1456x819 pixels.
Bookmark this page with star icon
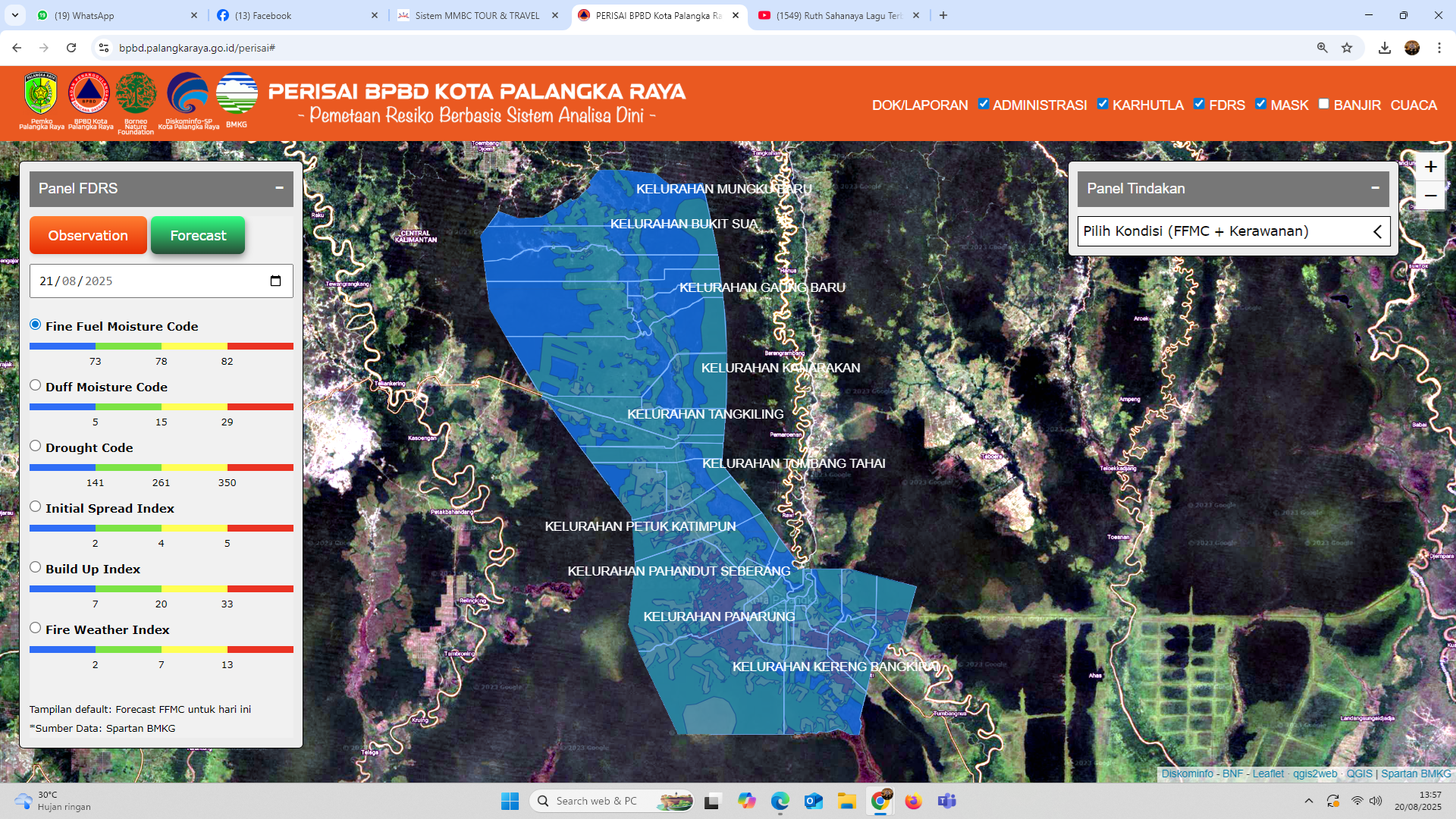point(1347,48)
